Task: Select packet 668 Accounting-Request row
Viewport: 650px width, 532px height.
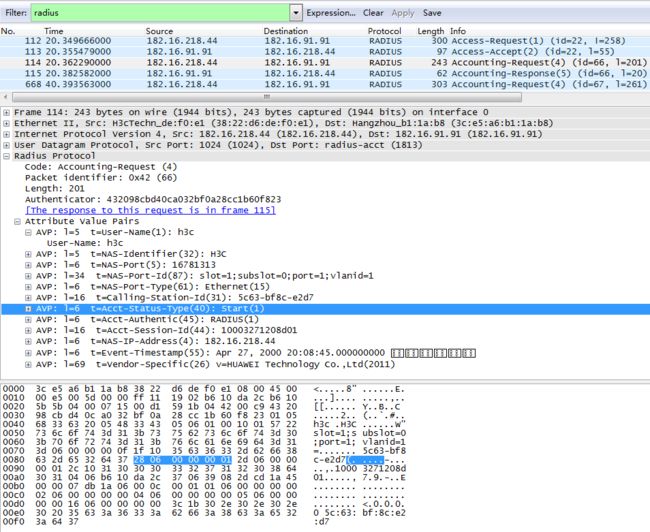Action: pyautogui.click(x=325, y=84)
